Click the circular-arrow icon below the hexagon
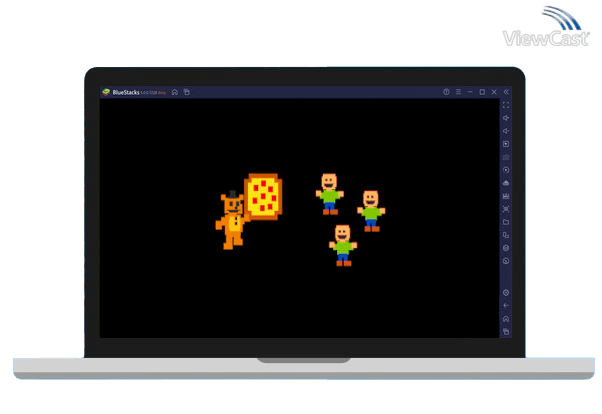Viewport: 602px width, 414px height. click(x=506, y=261)
